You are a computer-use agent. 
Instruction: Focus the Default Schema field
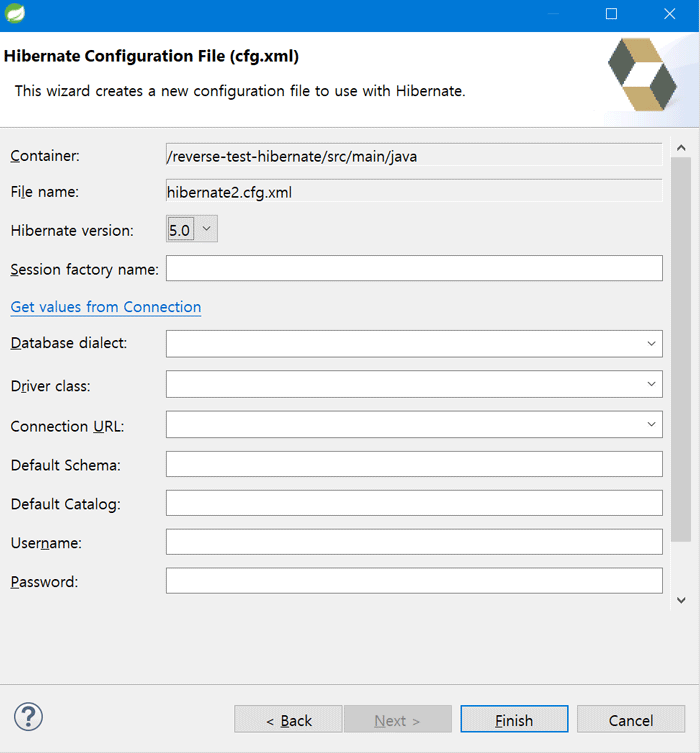pyautogui.click(x=414, y=464)
